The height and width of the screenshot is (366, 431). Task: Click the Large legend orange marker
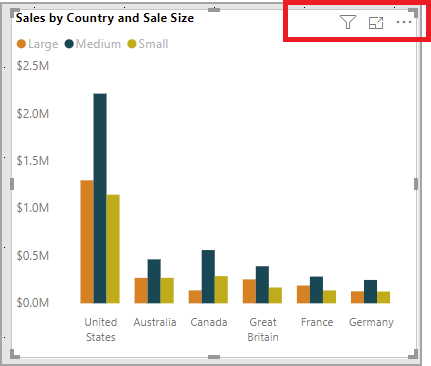pos(21,44)
